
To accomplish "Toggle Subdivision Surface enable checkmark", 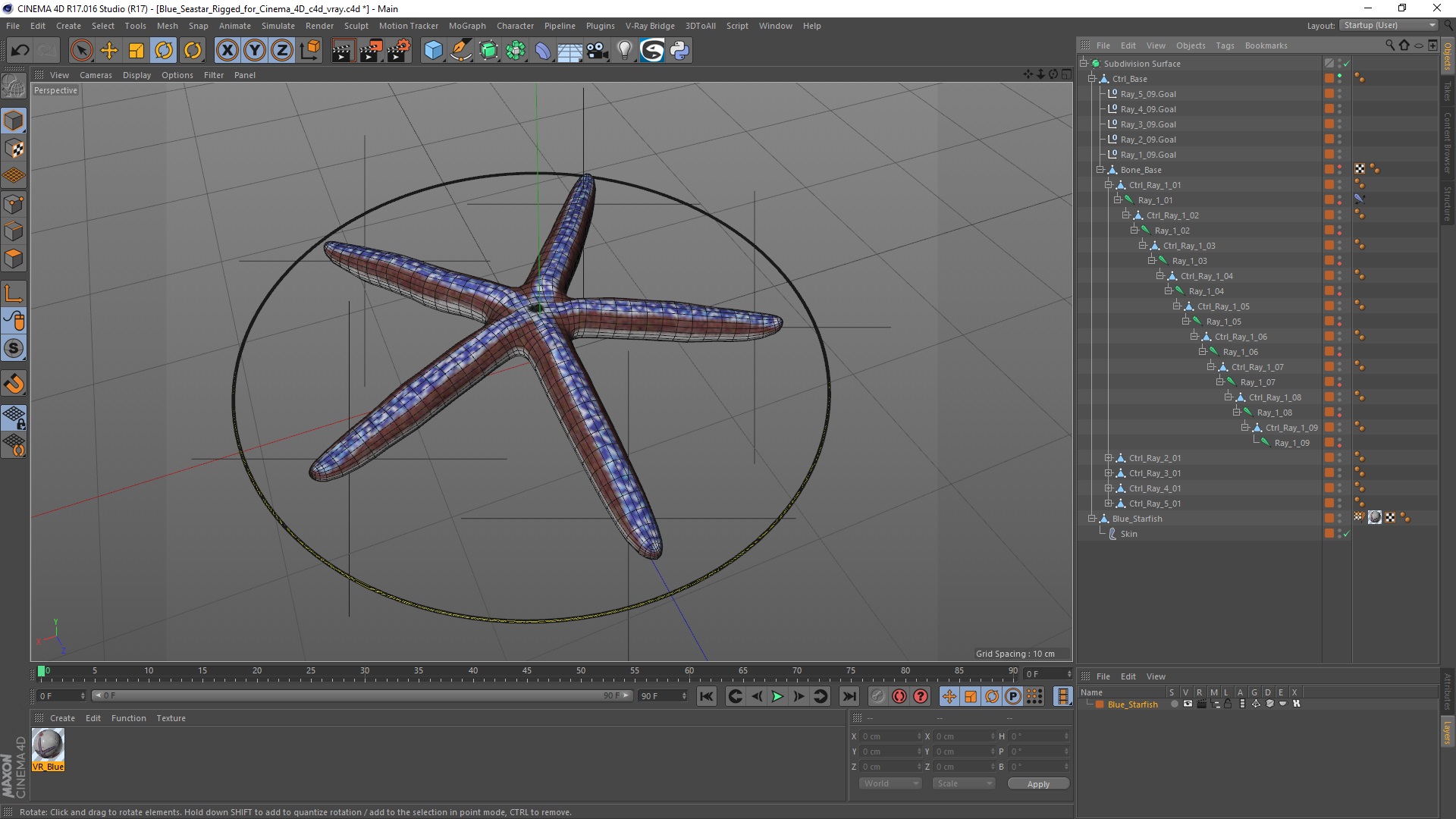I will click(1347, 64).
